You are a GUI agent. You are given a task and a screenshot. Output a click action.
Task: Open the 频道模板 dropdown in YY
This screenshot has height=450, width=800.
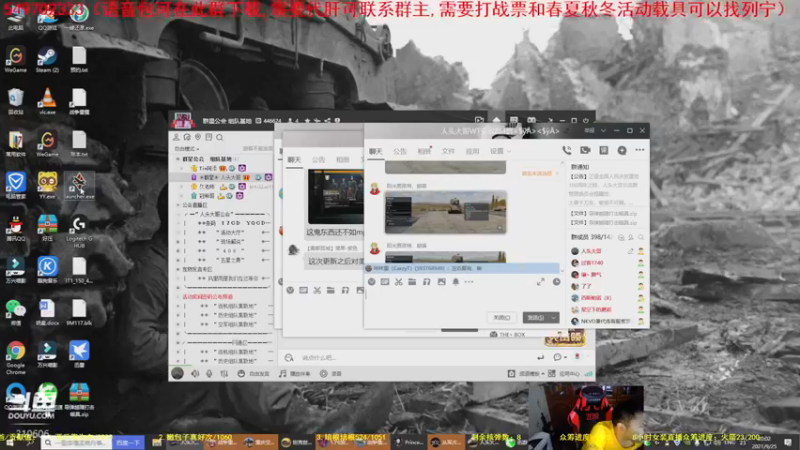click(x=527, y=374)
